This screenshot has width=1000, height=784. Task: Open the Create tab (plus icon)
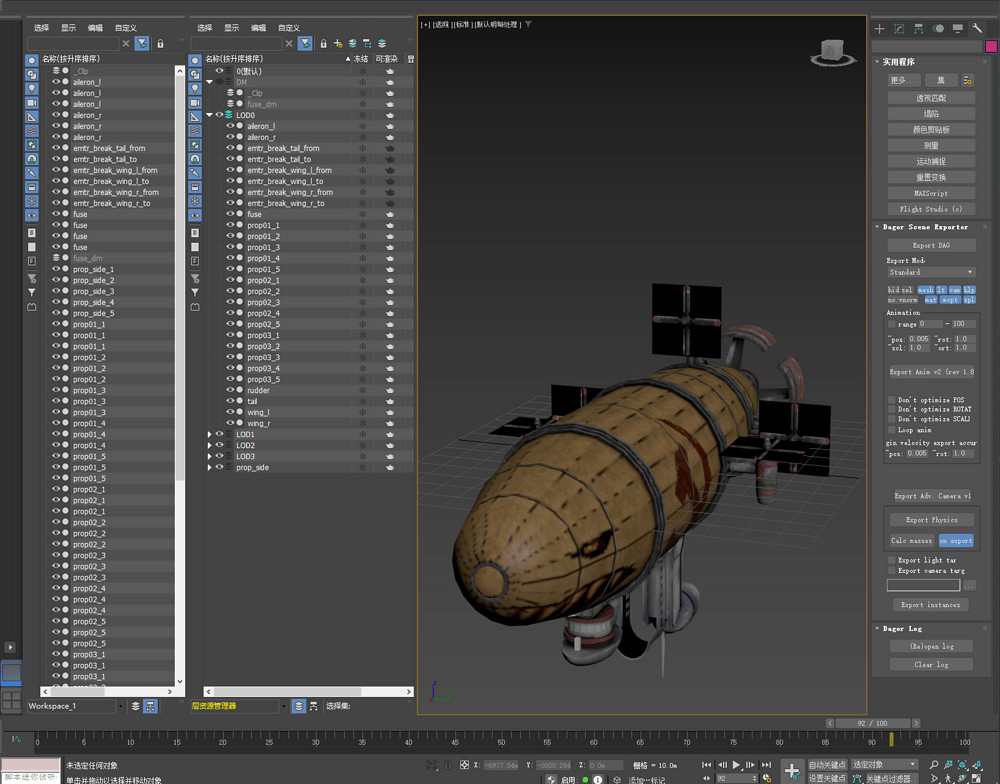(880, 29)
